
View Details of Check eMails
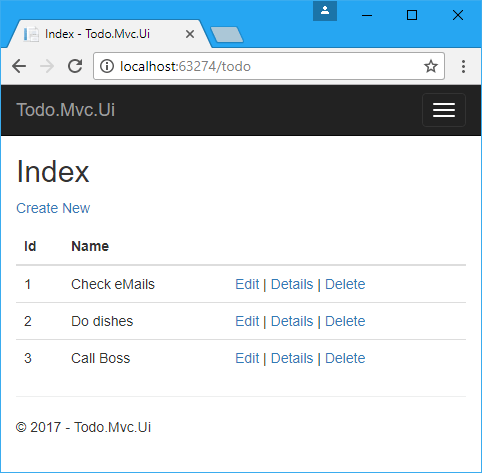pos(292,284)
